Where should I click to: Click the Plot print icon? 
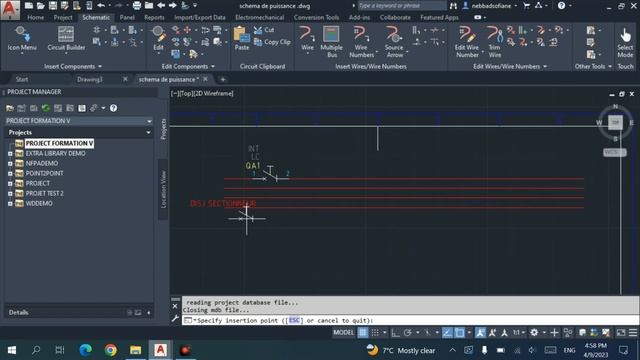(137, 6)
